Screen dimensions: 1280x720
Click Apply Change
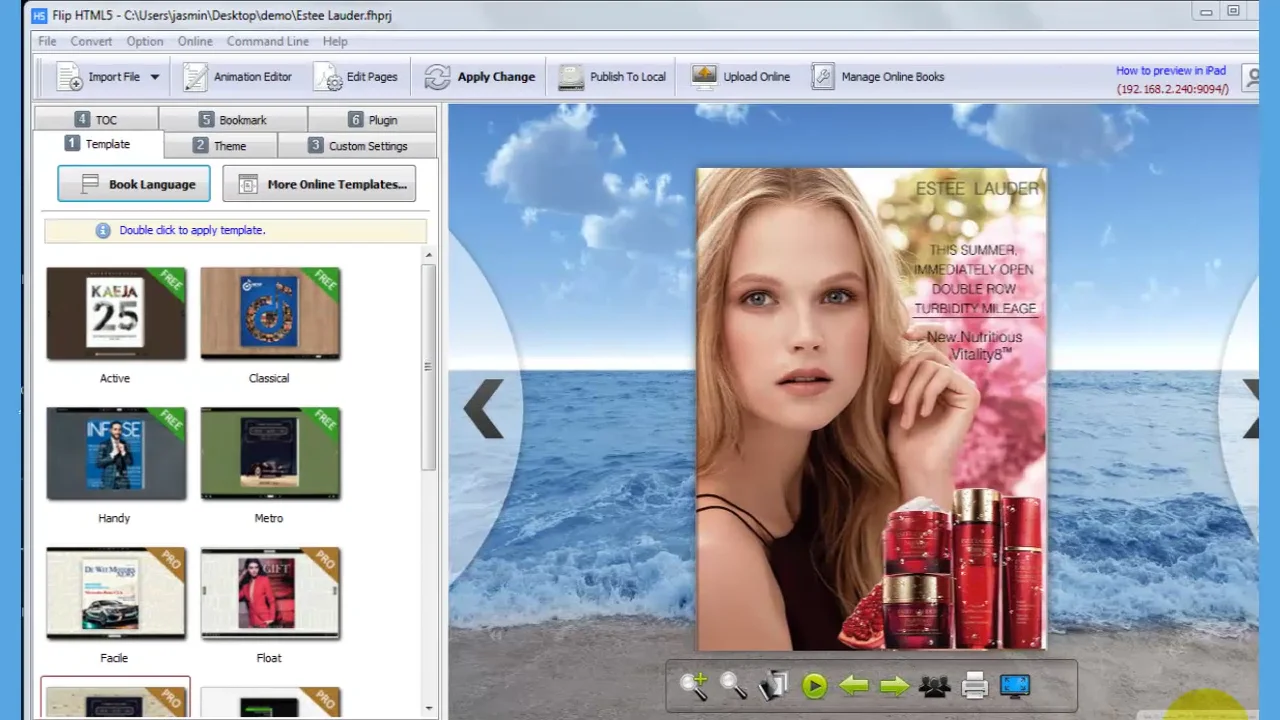coord(480,77)
